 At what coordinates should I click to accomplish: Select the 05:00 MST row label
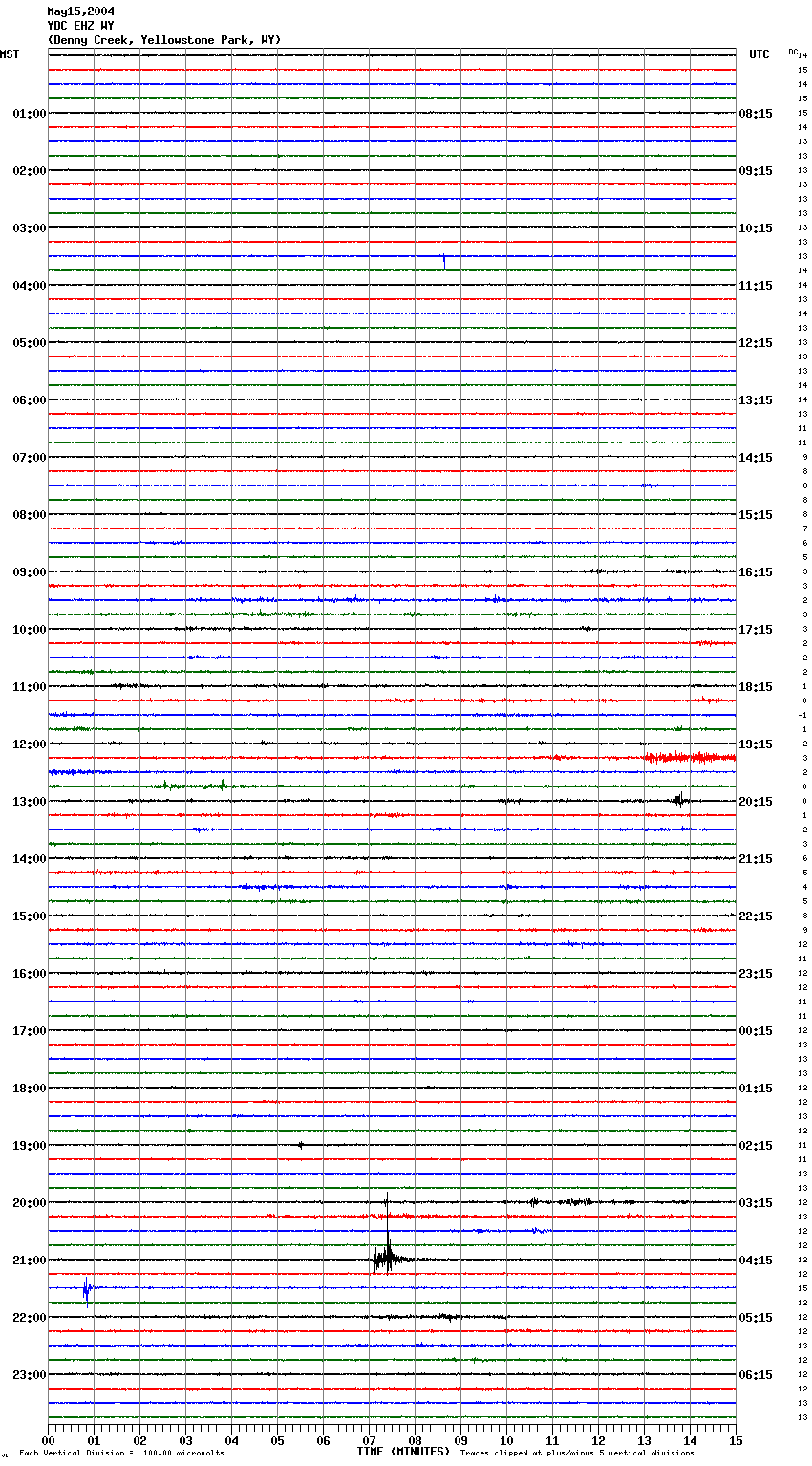point(29,343)
